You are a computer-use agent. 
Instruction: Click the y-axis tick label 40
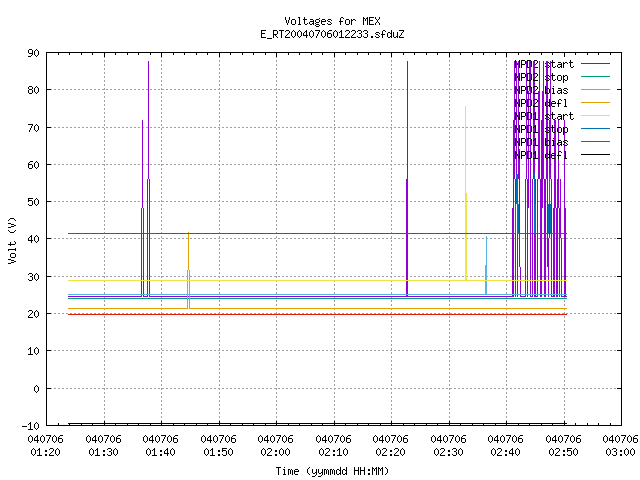click(x=33, y=239)
